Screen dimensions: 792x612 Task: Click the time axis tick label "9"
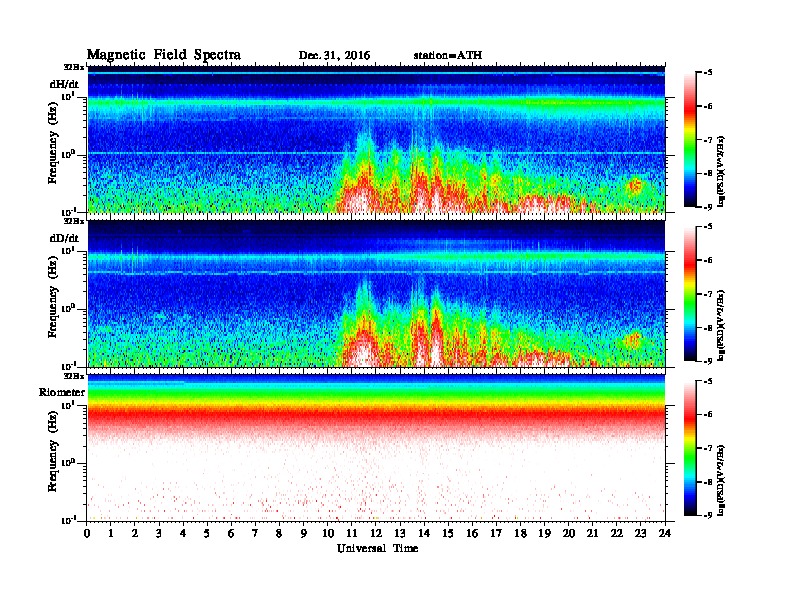point(304,533)
